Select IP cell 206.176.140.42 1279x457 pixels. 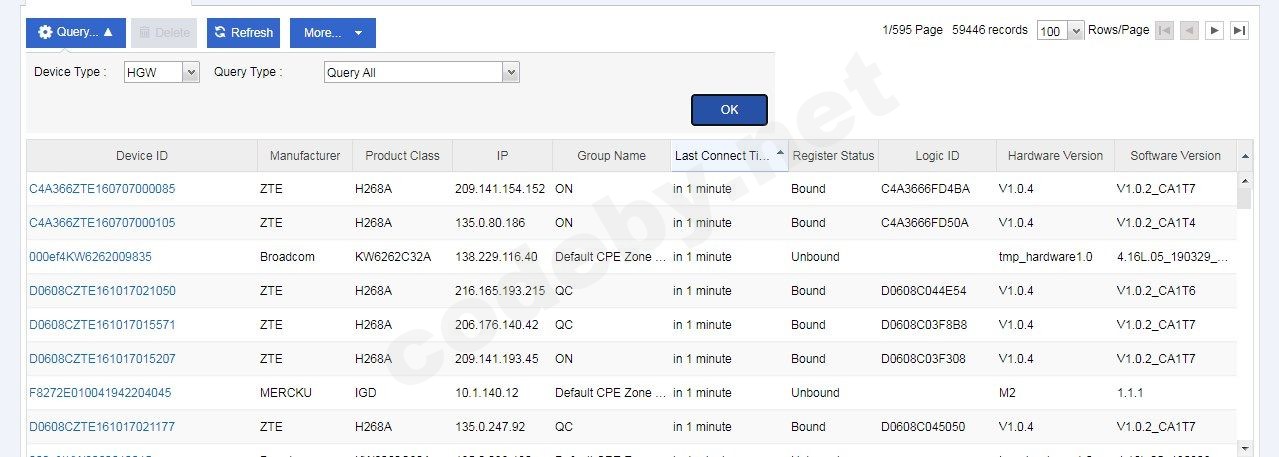497,325
